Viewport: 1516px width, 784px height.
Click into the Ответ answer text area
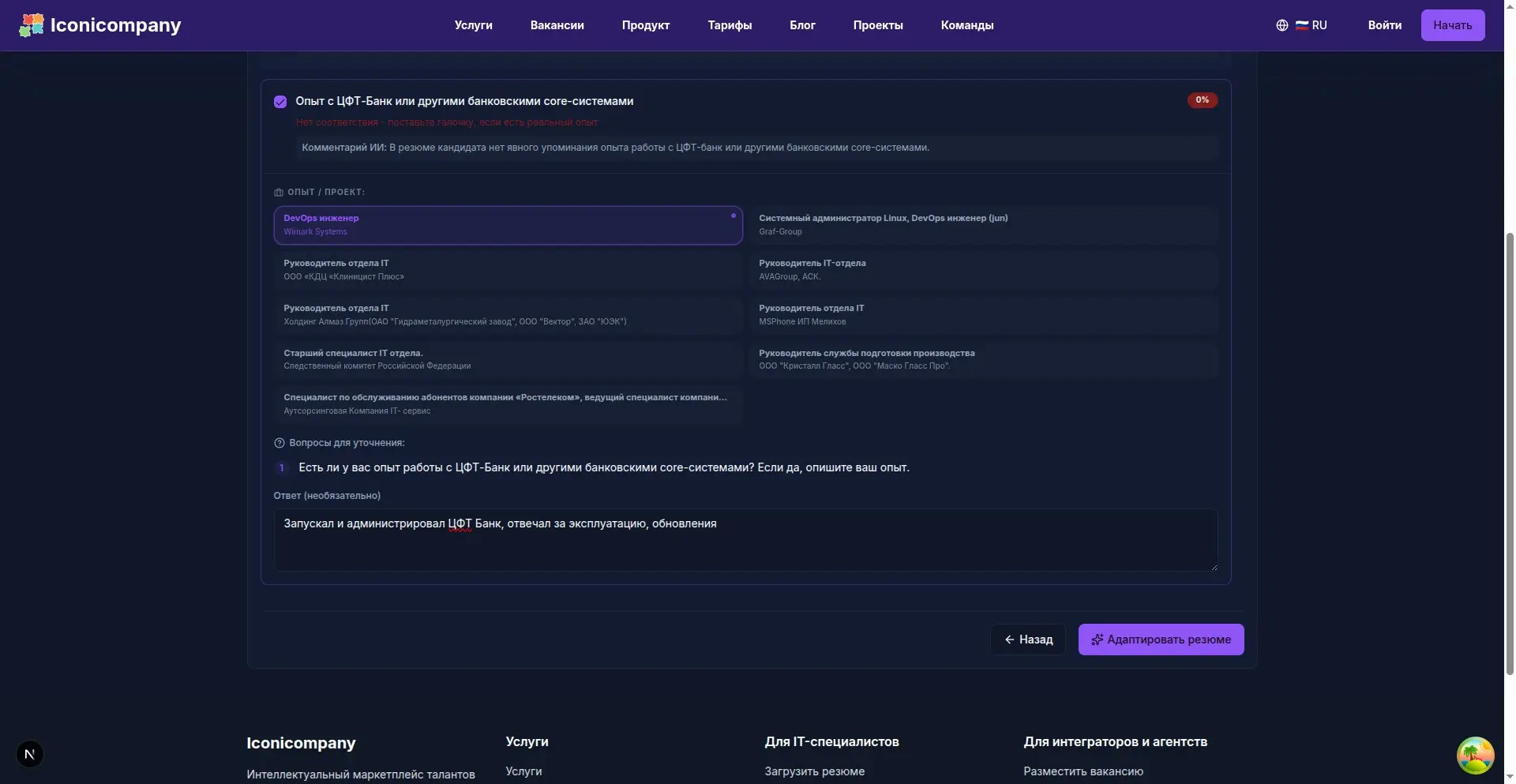point(745,540)
